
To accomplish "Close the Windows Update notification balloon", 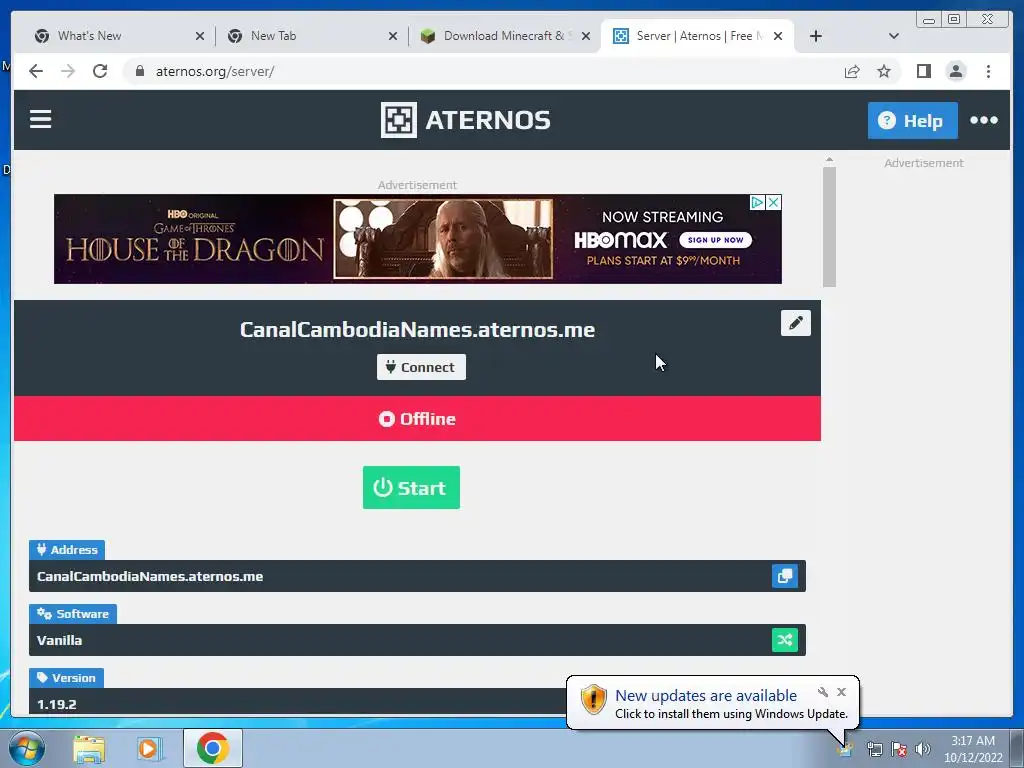I will pyautogui.click(x=841, y=692).
